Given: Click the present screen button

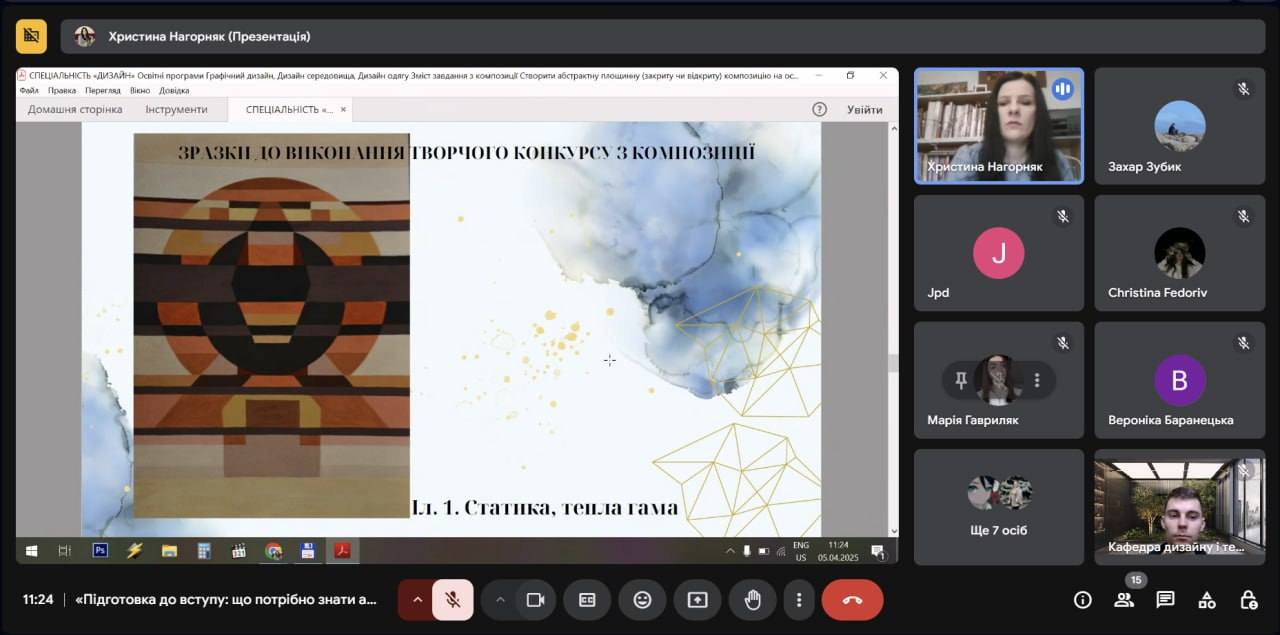Looking at the screenshot, I should tap(697, 600).
